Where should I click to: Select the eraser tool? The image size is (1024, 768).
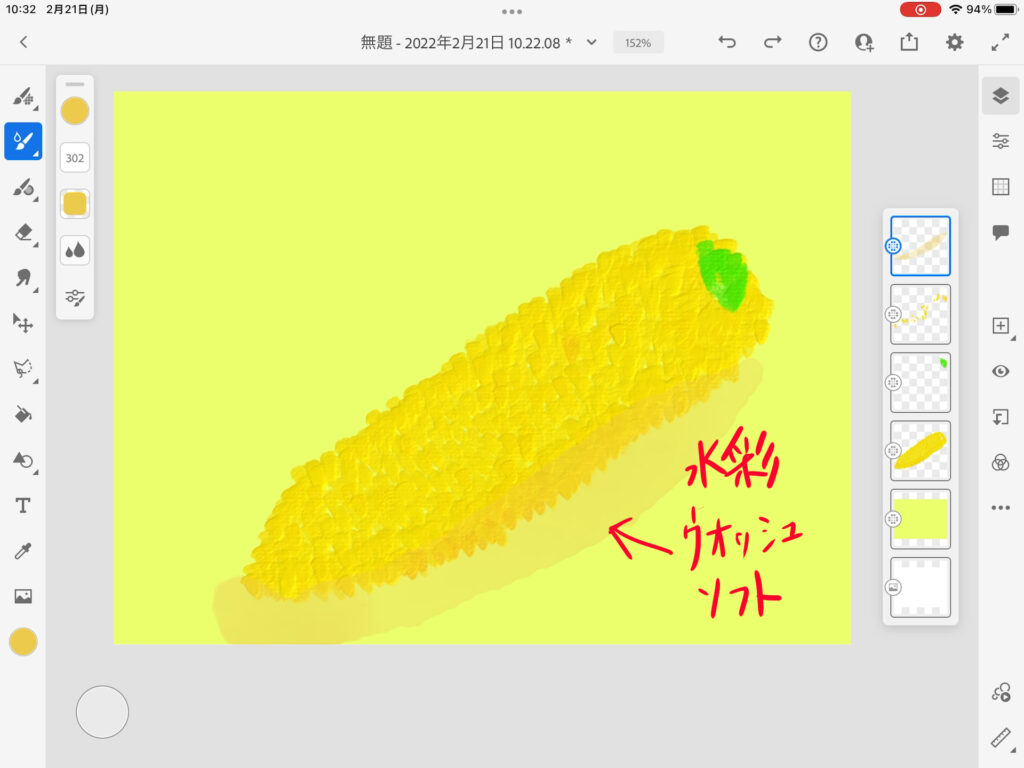(22, 232)
